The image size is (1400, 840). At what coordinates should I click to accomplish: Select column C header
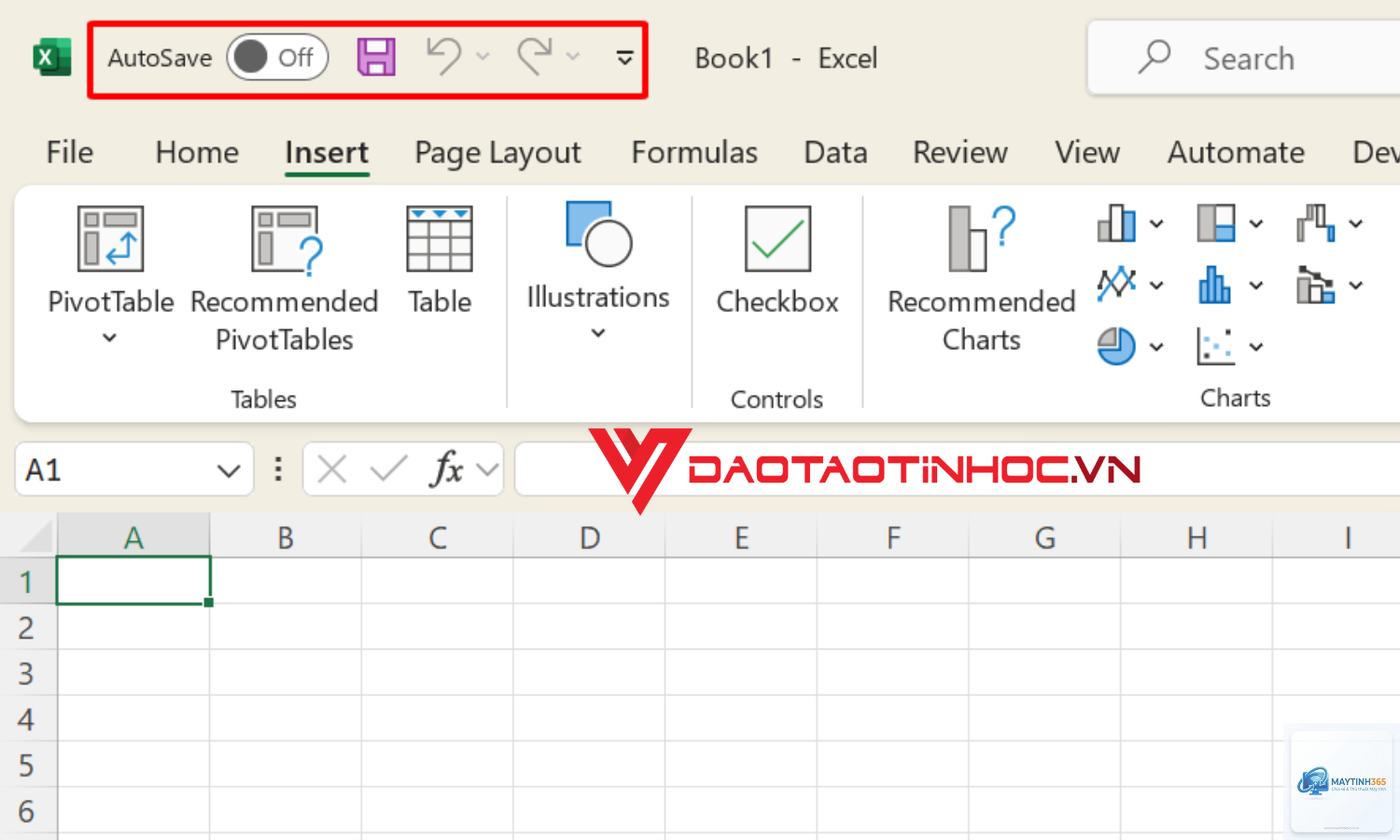(438, 538)
